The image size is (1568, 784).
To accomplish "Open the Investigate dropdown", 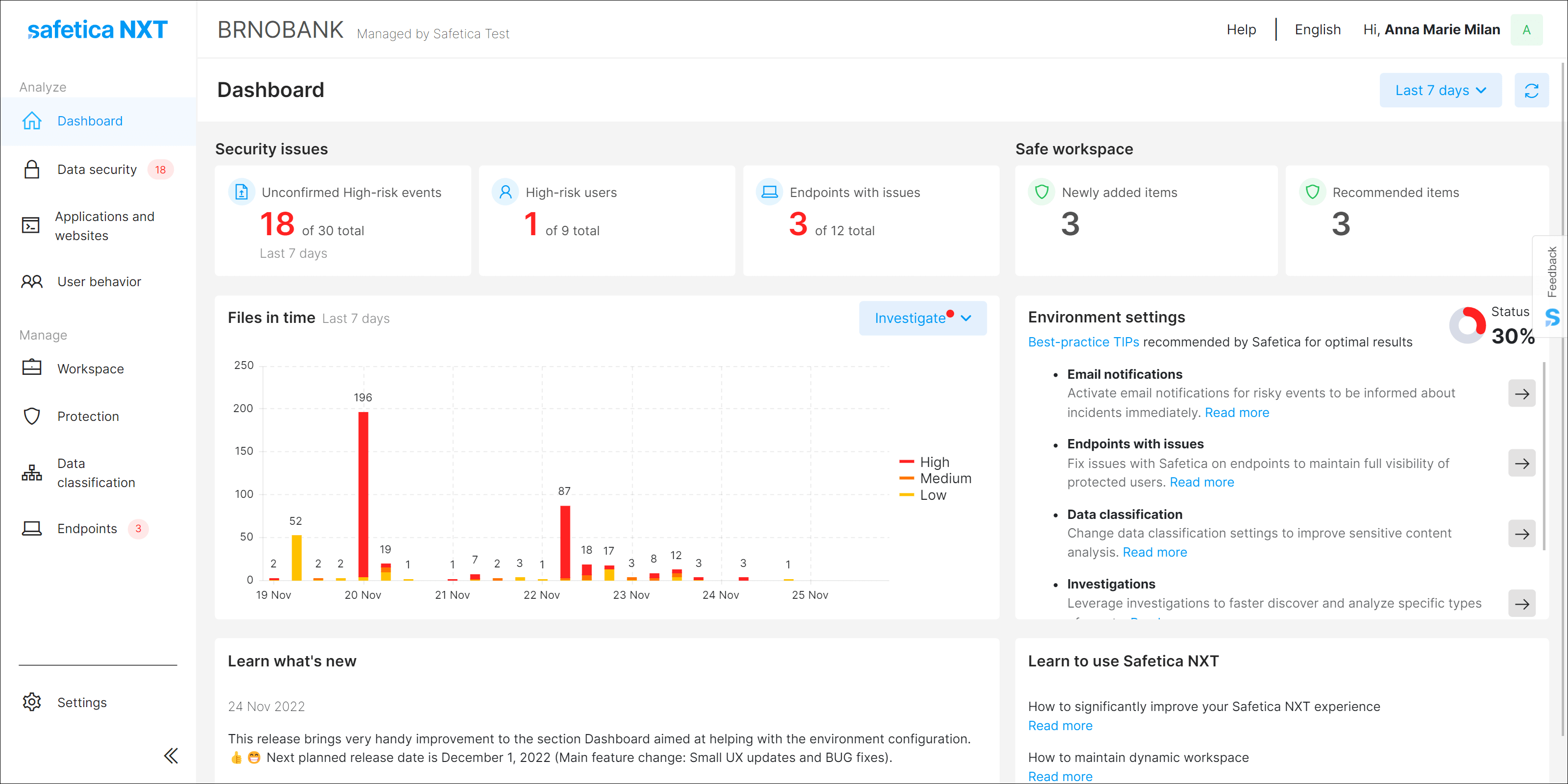I will tap(922, 318).
